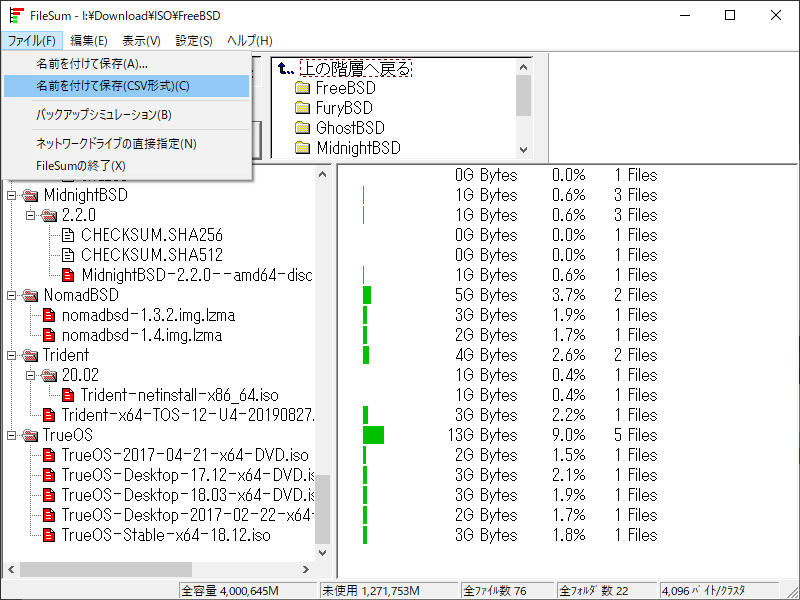Click red file icon of TrueOS-Desktop-18.03
The height and width of the screenshot is (600, 800).
[x=49, y=495]
